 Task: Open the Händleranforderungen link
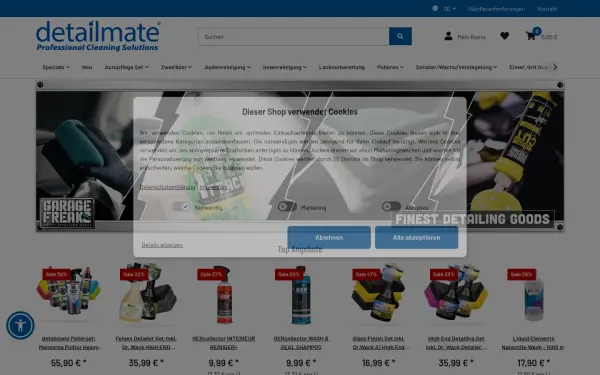point(496,8)
